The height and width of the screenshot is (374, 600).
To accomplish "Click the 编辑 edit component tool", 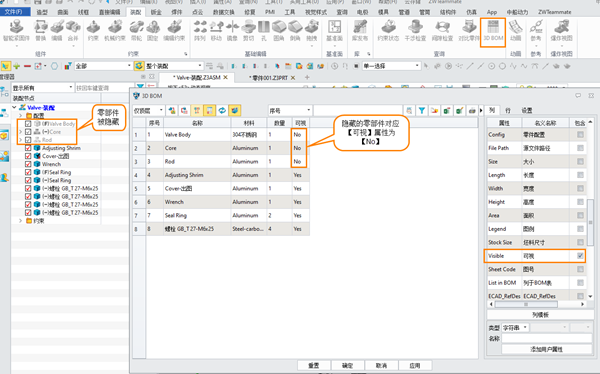I will coord(57,31).
